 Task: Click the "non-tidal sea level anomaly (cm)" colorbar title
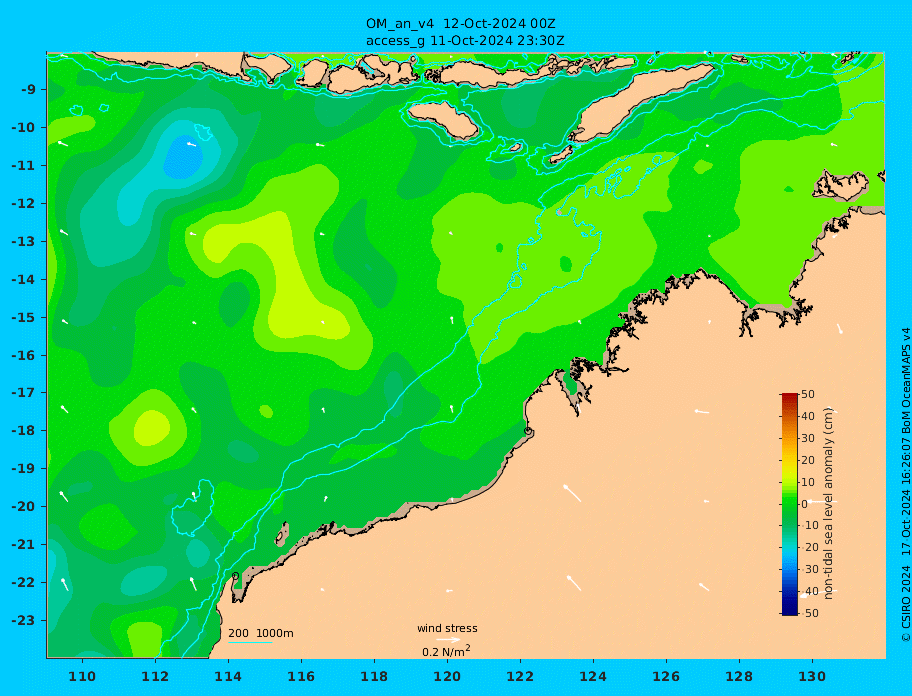829,503
